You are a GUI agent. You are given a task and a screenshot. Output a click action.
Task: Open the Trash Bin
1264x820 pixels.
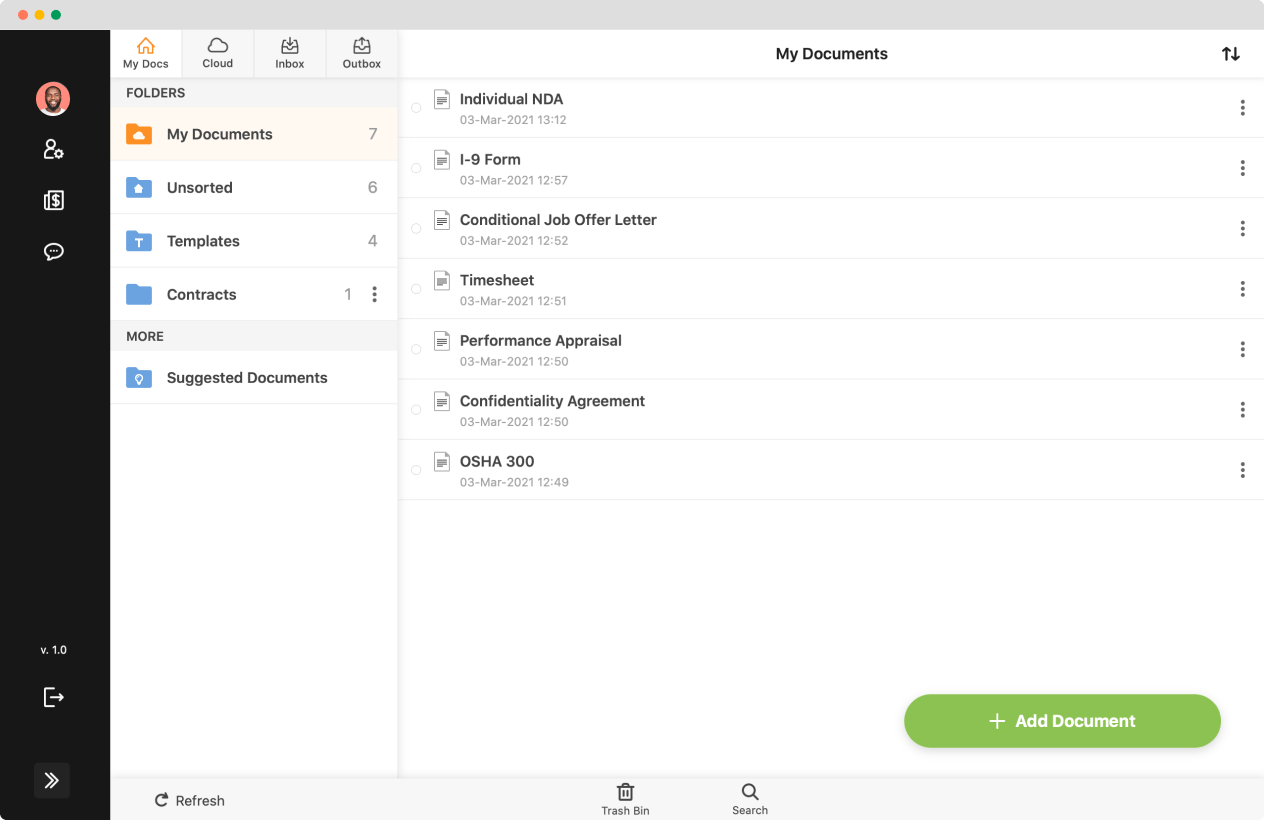click(625, 798)
